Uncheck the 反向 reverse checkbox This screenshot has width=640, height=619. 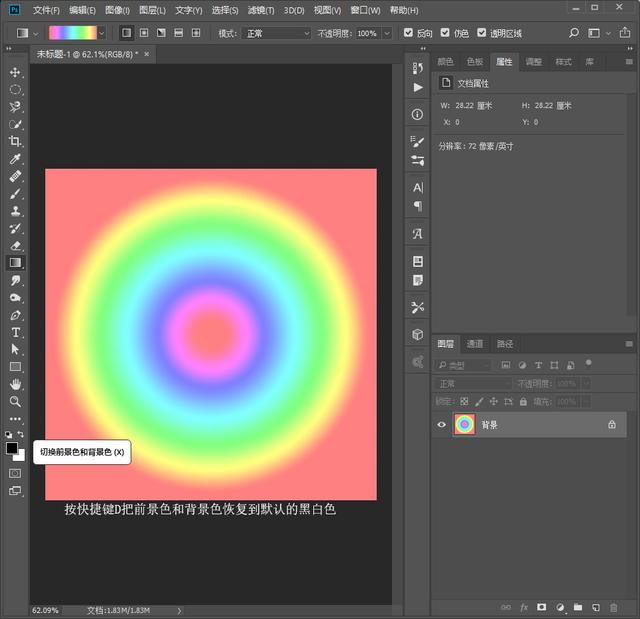pyautogui.click(x=408, y=33)
